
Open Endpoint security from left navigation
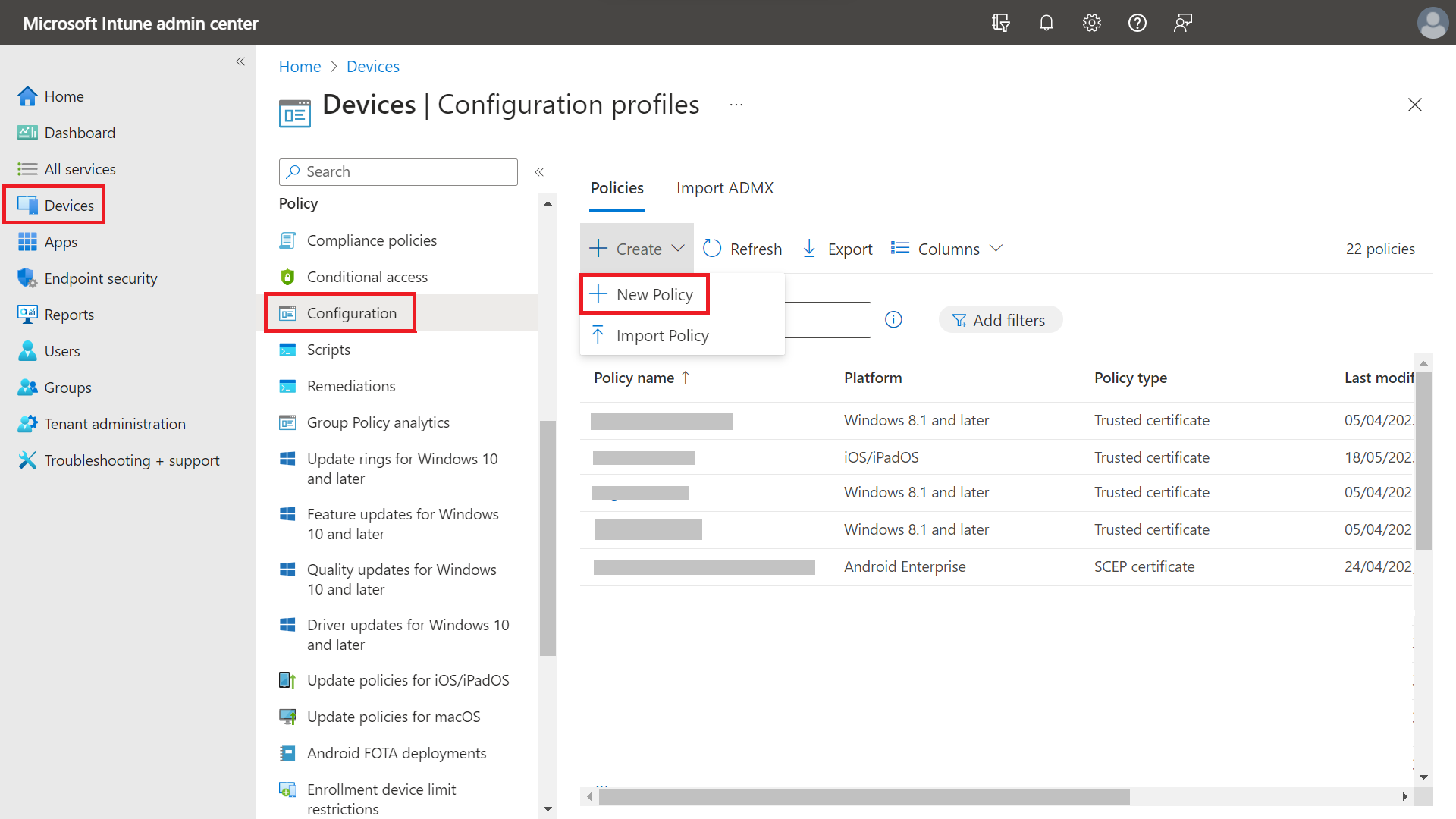(100, 278)
